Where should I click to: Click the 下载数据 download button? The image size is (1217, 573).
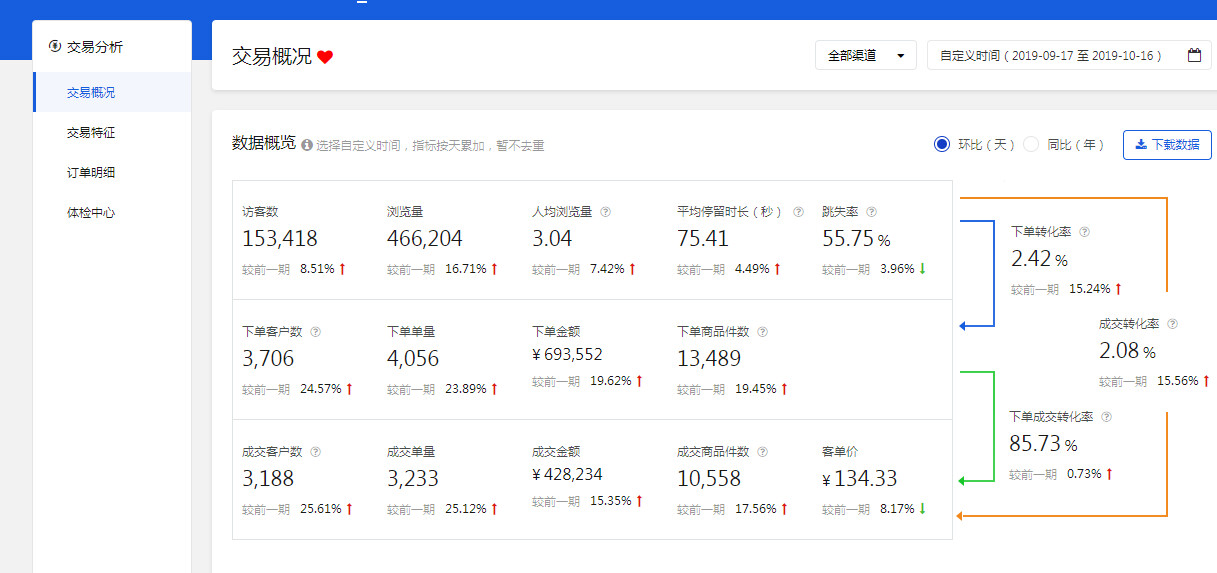(1166, 144)
